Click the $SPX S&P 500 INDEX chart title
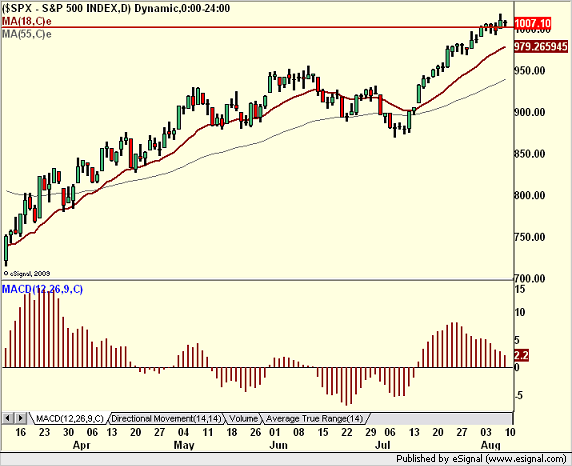This screenshot has height=466, width=572. click(116, 8)
